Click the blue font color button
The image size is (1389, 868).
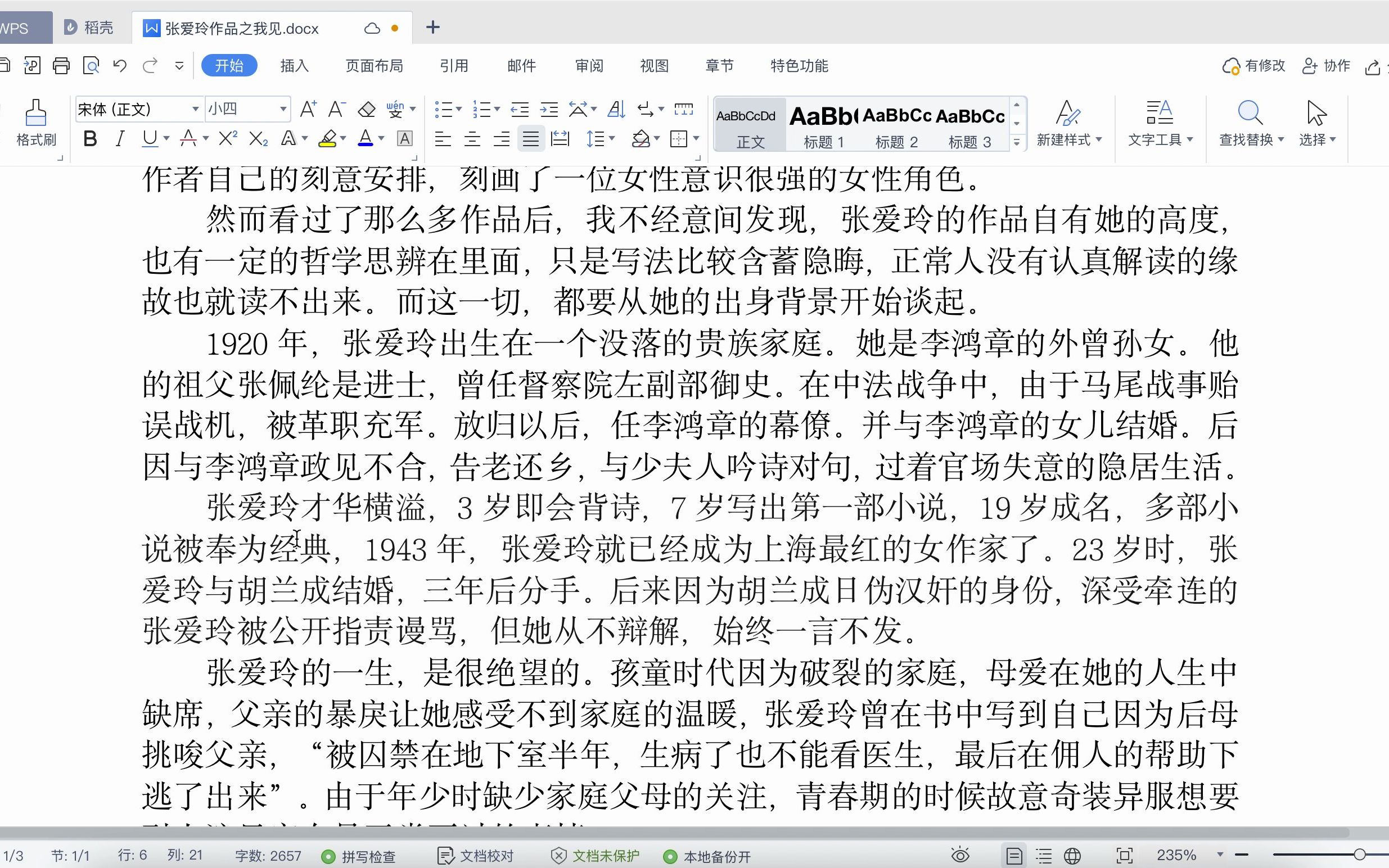[x=366, y=139]
